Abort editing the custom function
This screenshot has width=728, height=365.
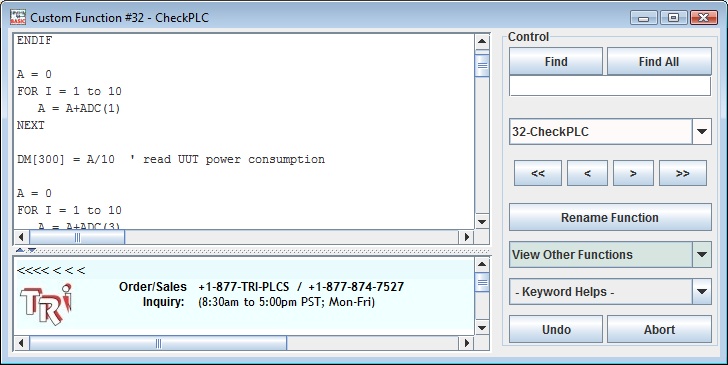pos(659,329)
